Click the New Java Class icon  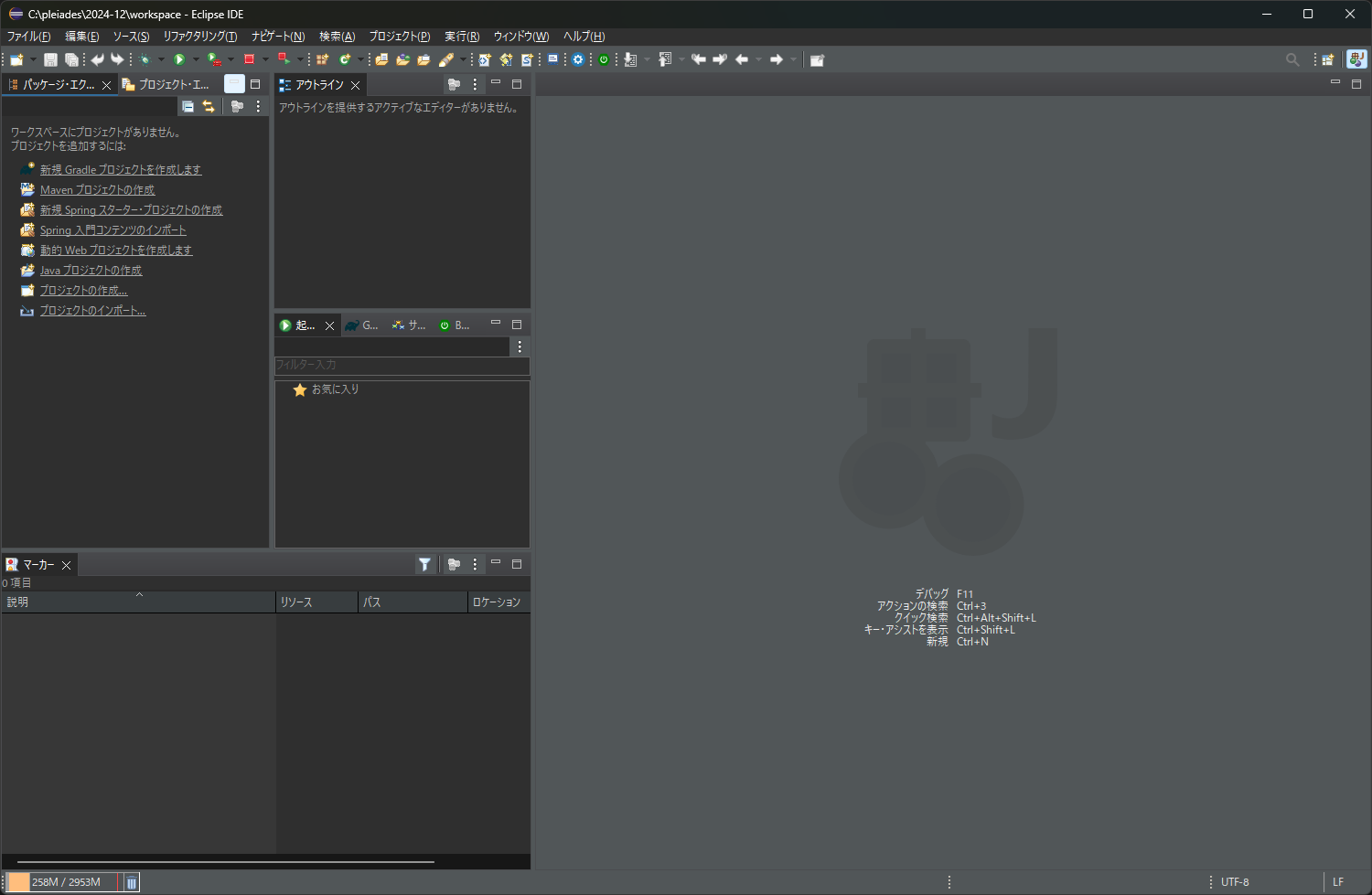pos(345,59)
